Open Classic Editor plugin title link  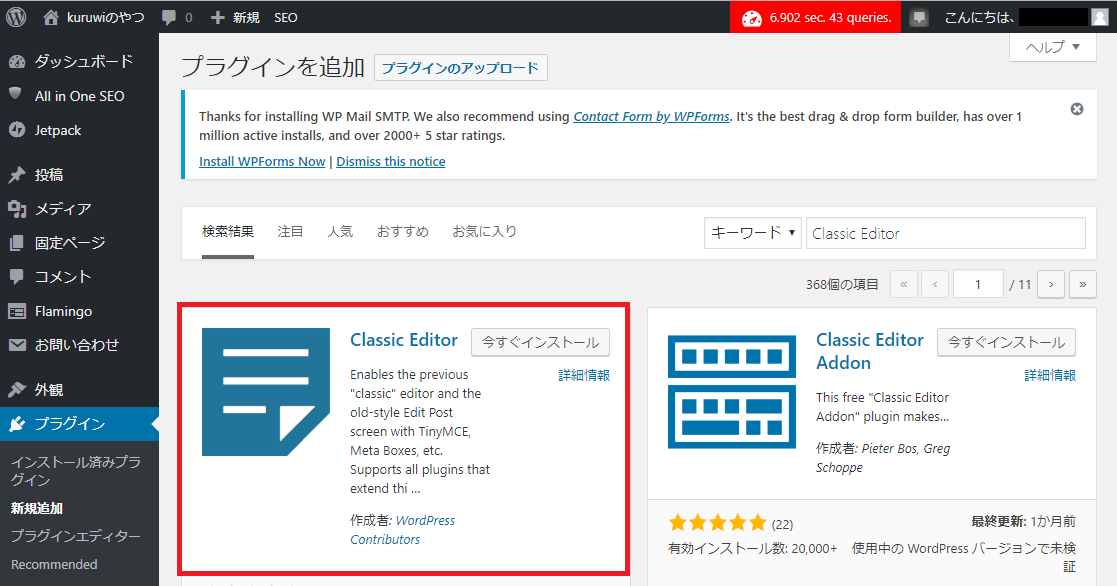pos(404,340)
